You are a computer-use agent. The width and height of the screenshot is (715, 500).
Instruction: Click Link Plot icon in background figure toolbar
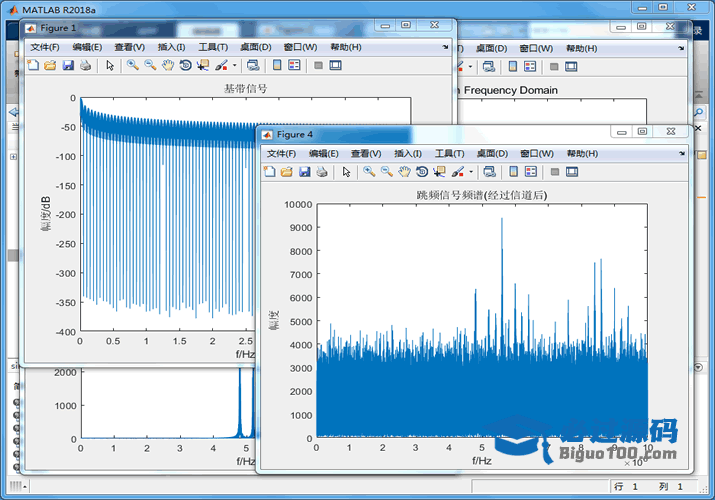click(x=489, y=67)
